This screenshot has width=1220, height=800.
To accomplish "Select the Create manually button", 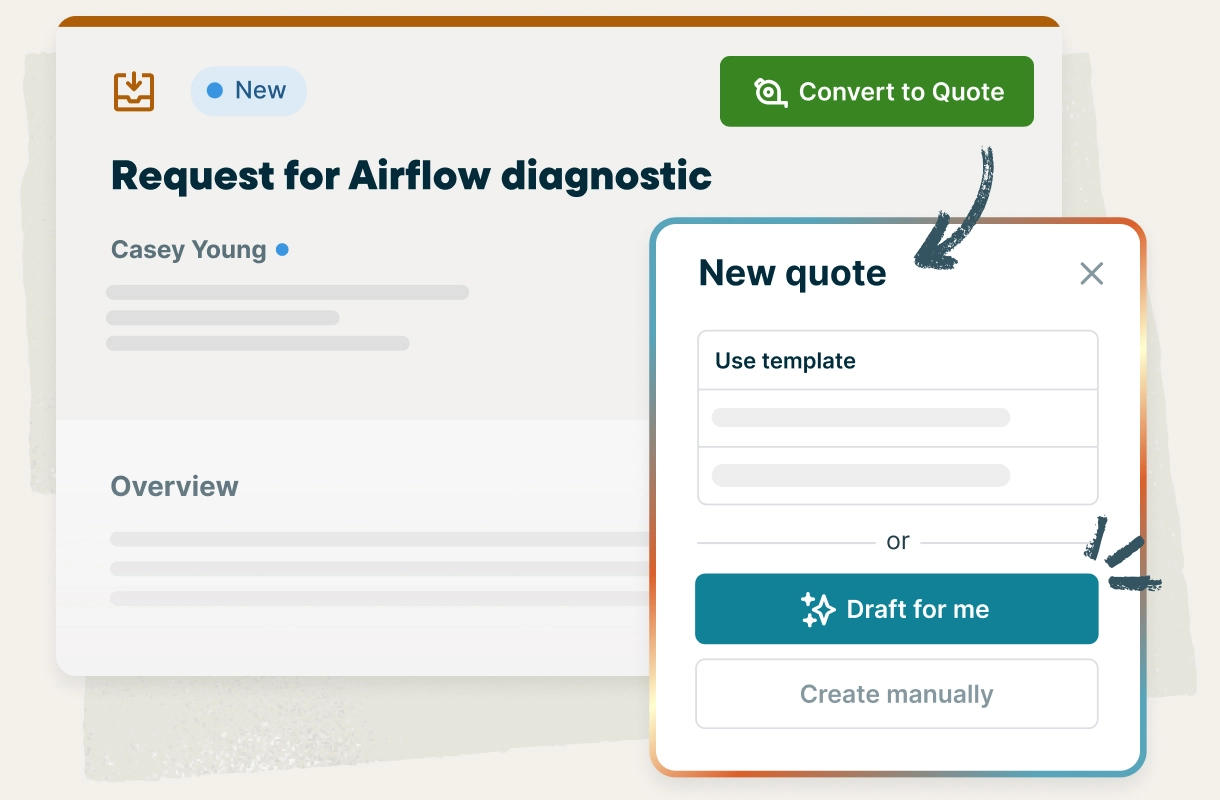I will 896,694.
